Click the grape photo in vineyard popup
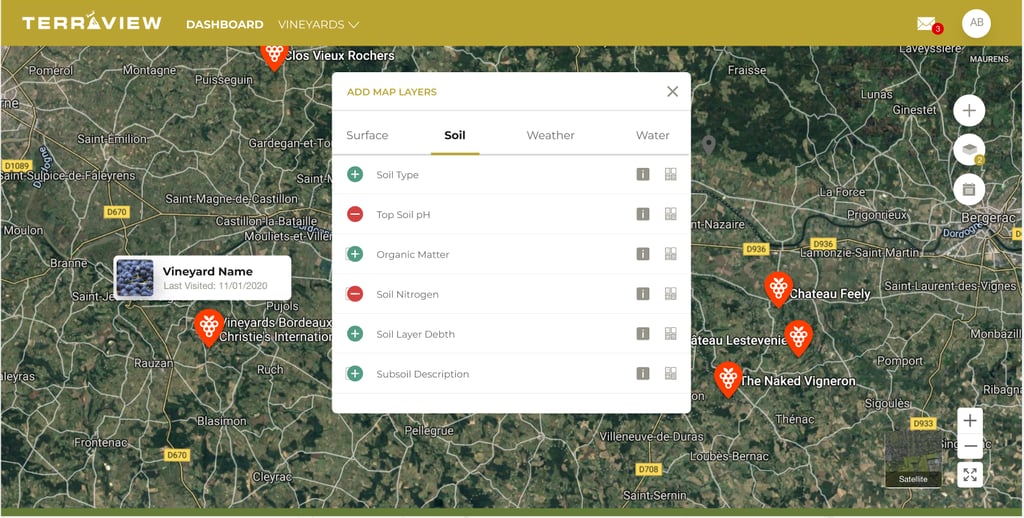 coord(135,278)
